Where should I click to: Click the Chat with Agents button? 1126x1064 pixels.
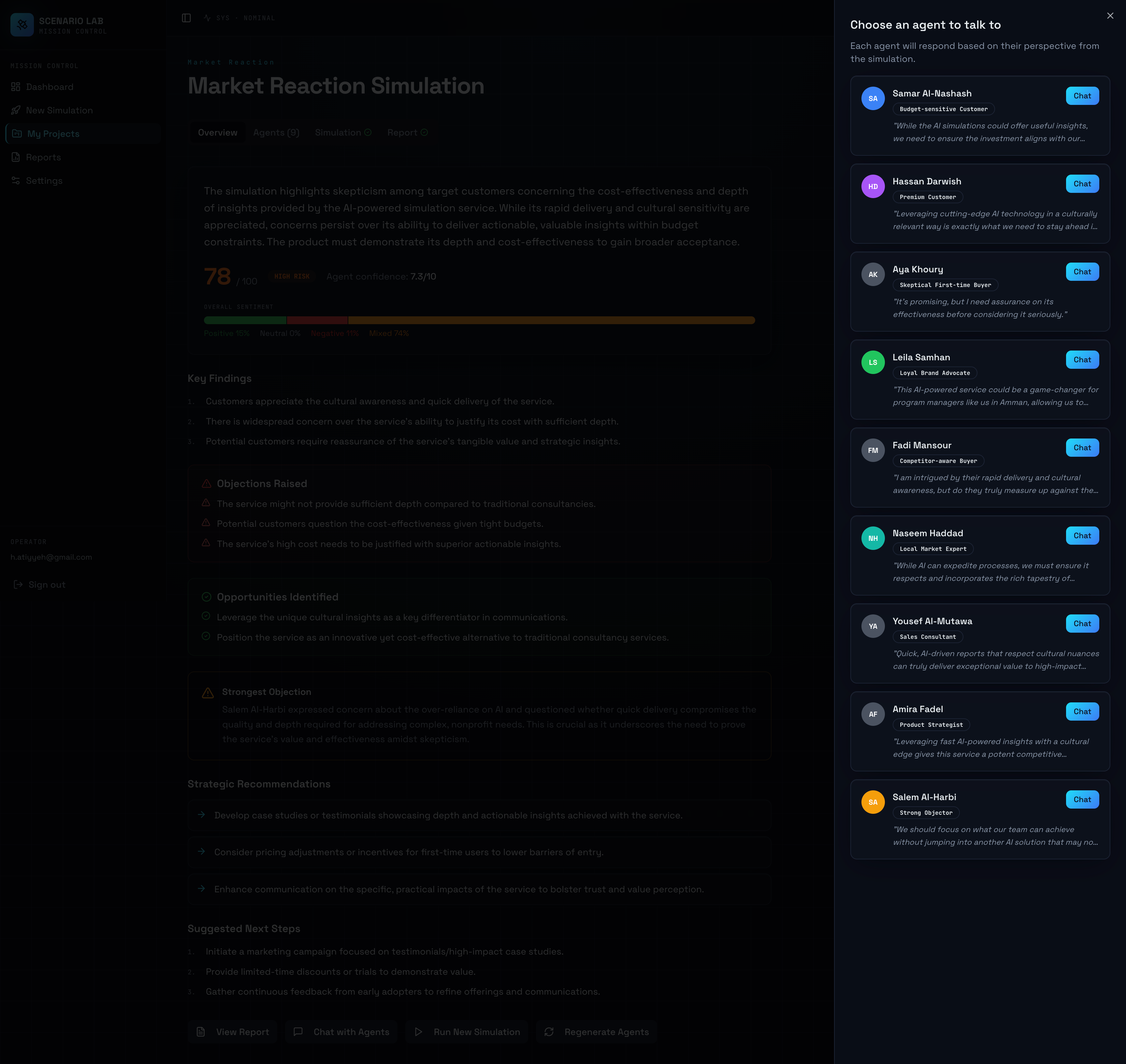pos(341,1032)
